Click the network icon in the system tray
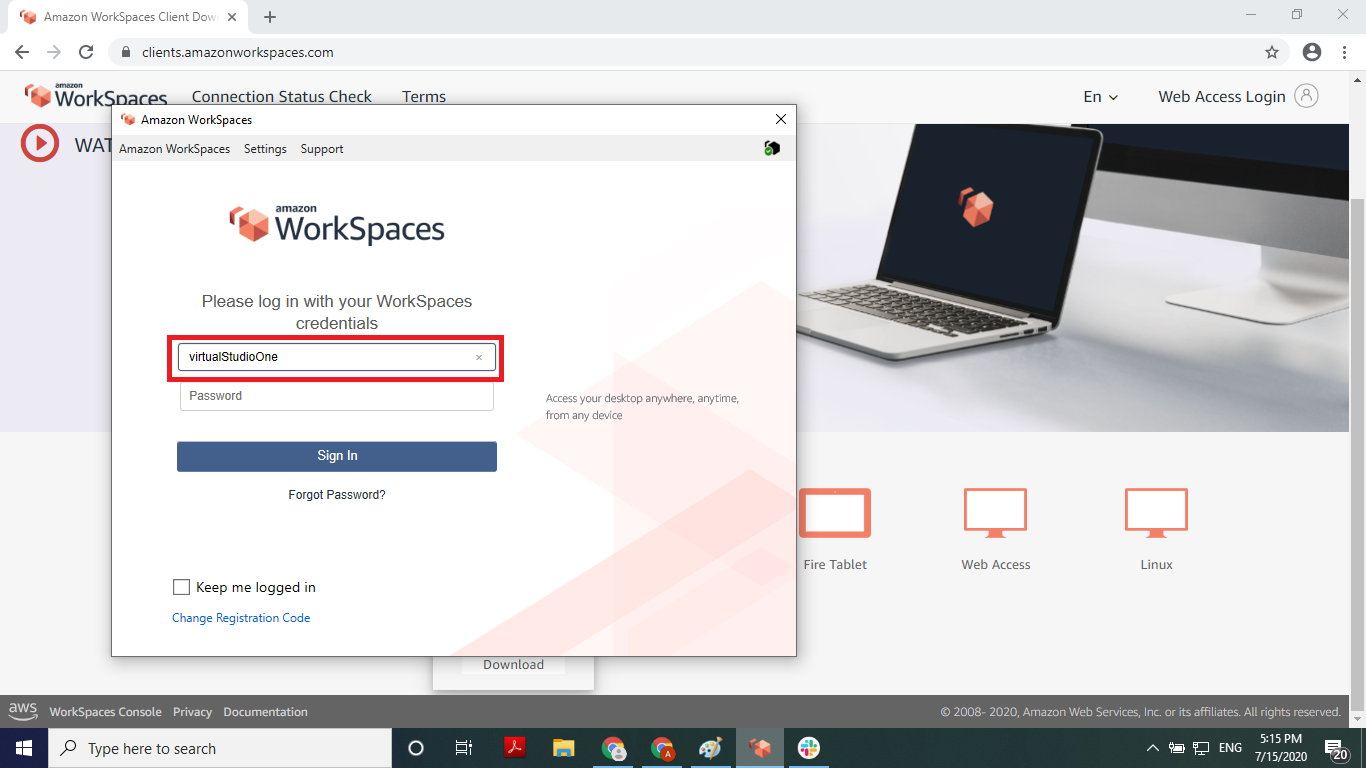 tap(1201, 748)
